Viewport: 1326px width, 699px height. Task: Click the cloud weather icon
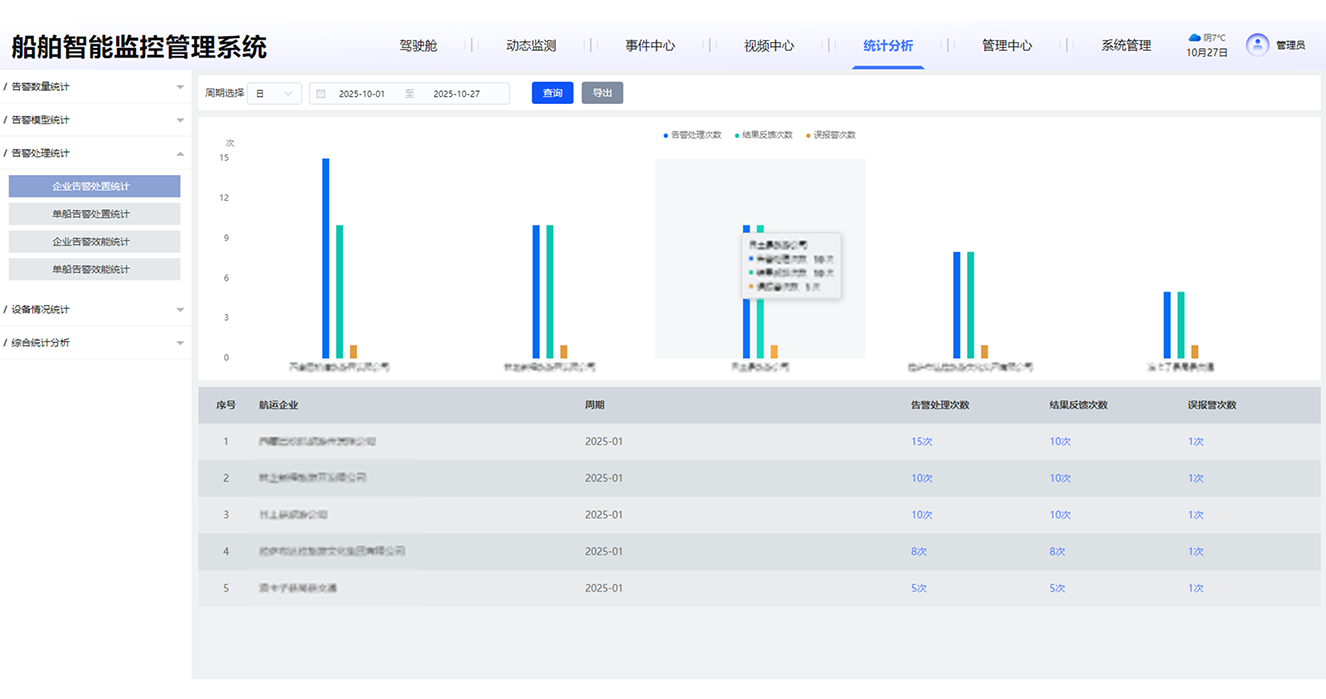click(1194, 38)
